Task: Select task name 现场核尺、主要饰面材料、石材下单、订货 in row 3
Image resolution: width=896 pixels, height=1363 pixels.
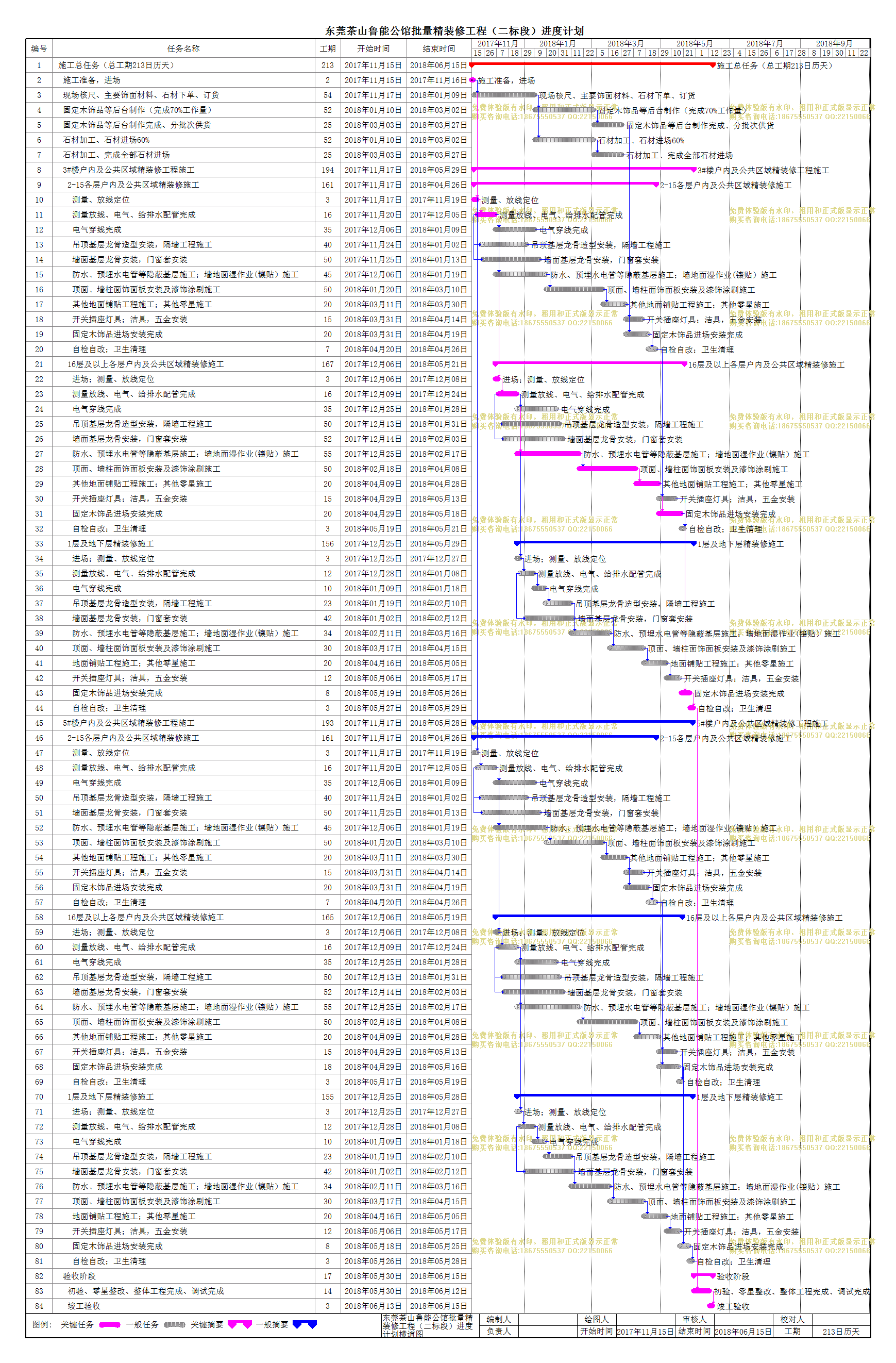Action: click(x=141, y=95)
